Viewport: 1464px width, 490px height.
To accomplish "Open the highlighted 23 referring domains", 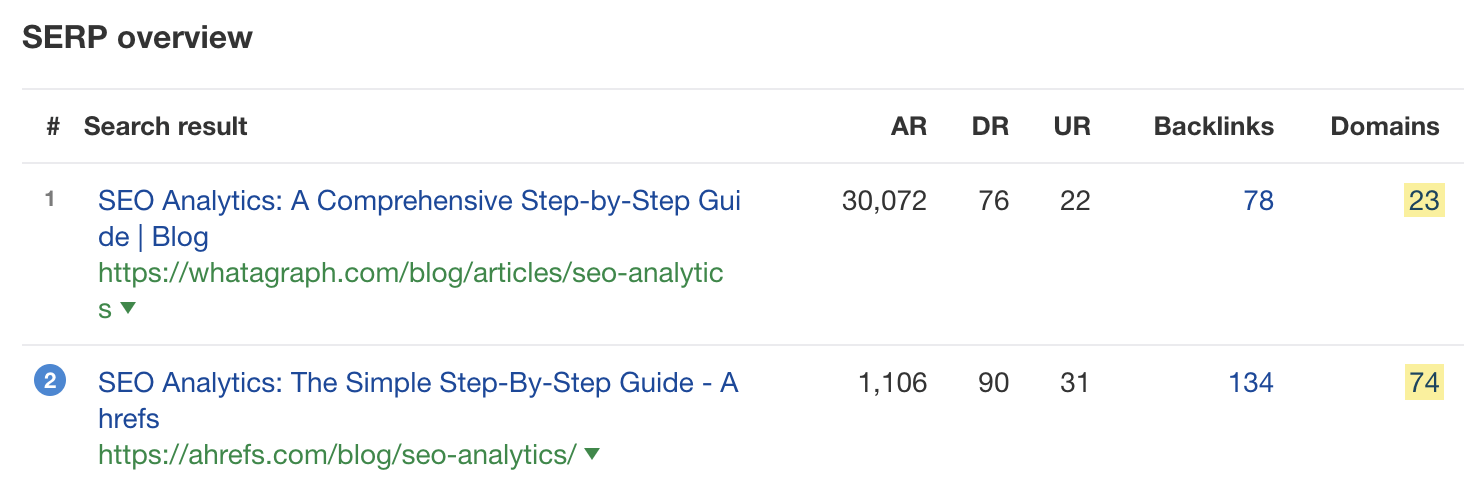I will coord(1424,201).
